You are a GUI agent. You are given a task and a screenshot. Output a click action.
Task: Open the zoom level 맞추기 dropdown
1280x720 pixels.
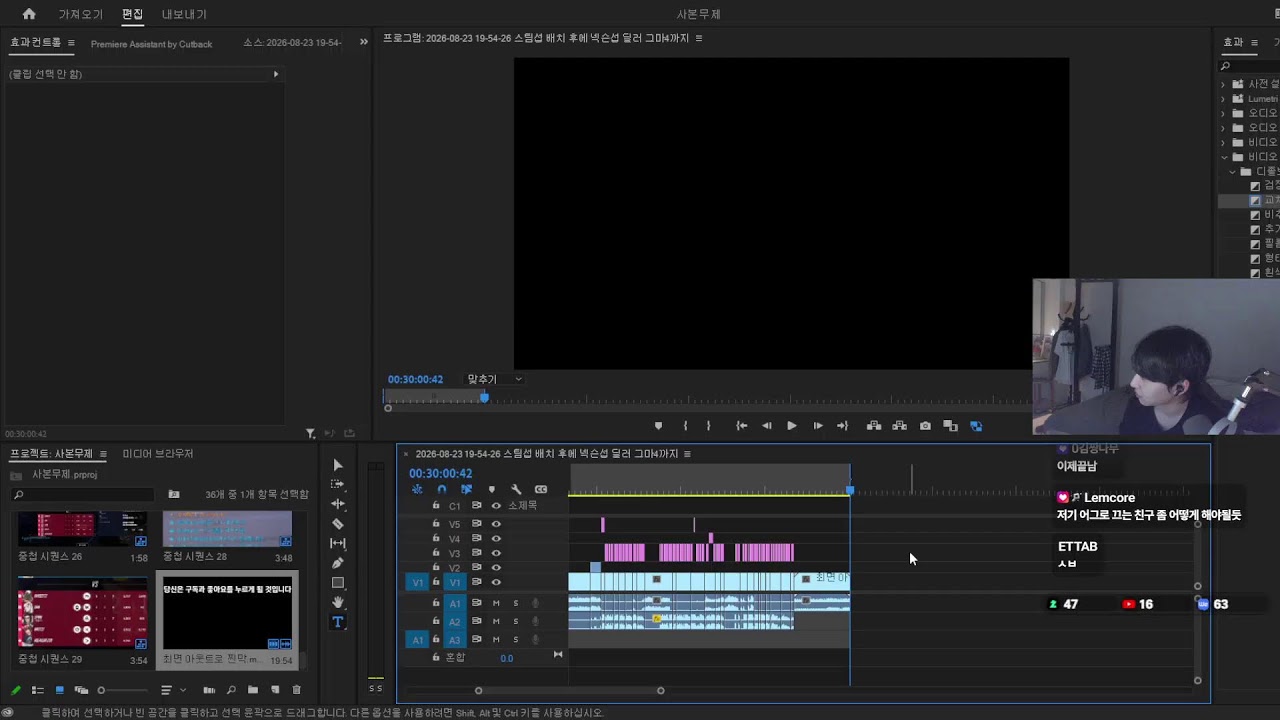pos(495,379)
